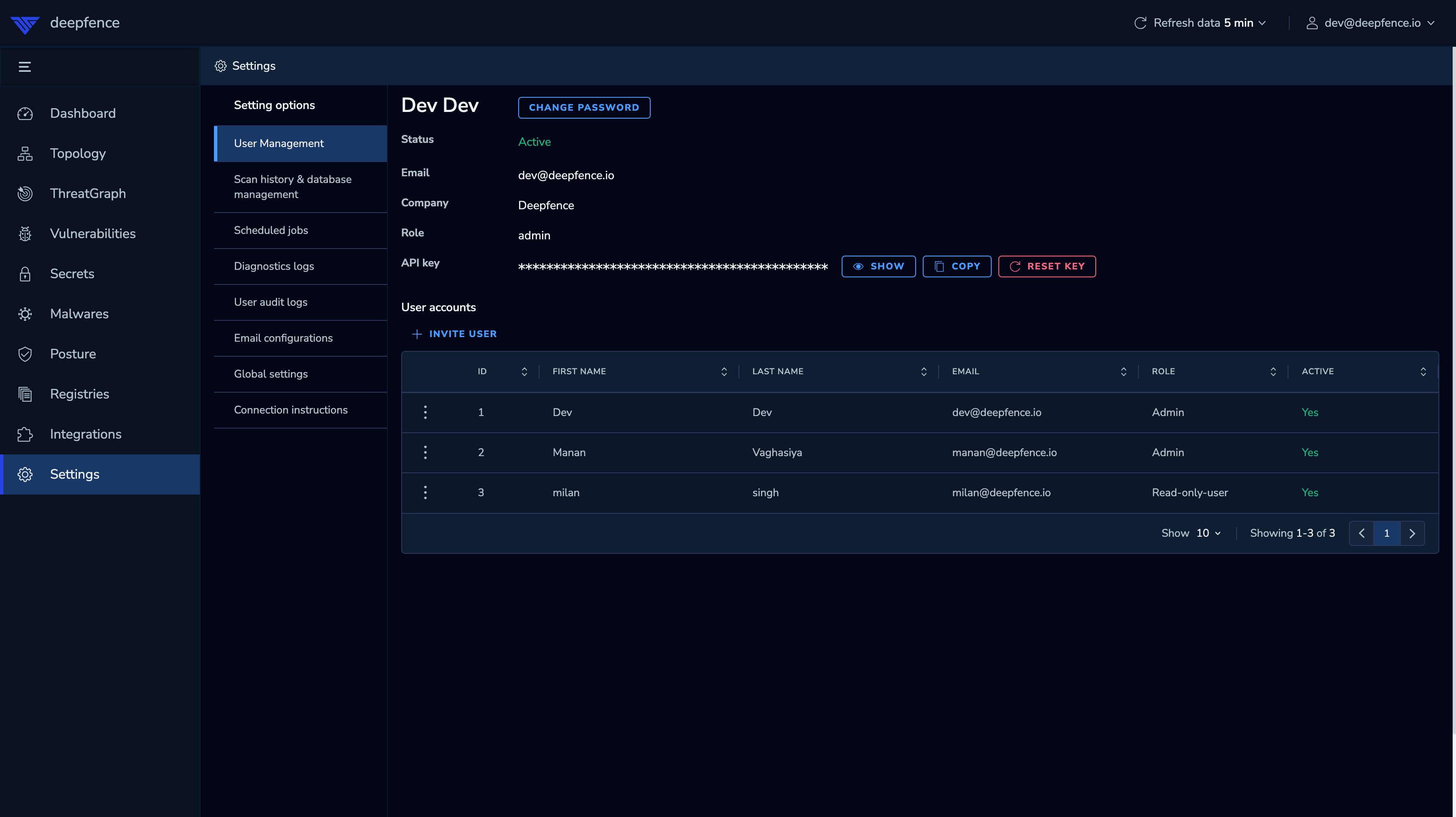Open User audit logs settings
The width and height of the screenshot is (1456, 817).
pyautogui.click(x=300, y=302)
